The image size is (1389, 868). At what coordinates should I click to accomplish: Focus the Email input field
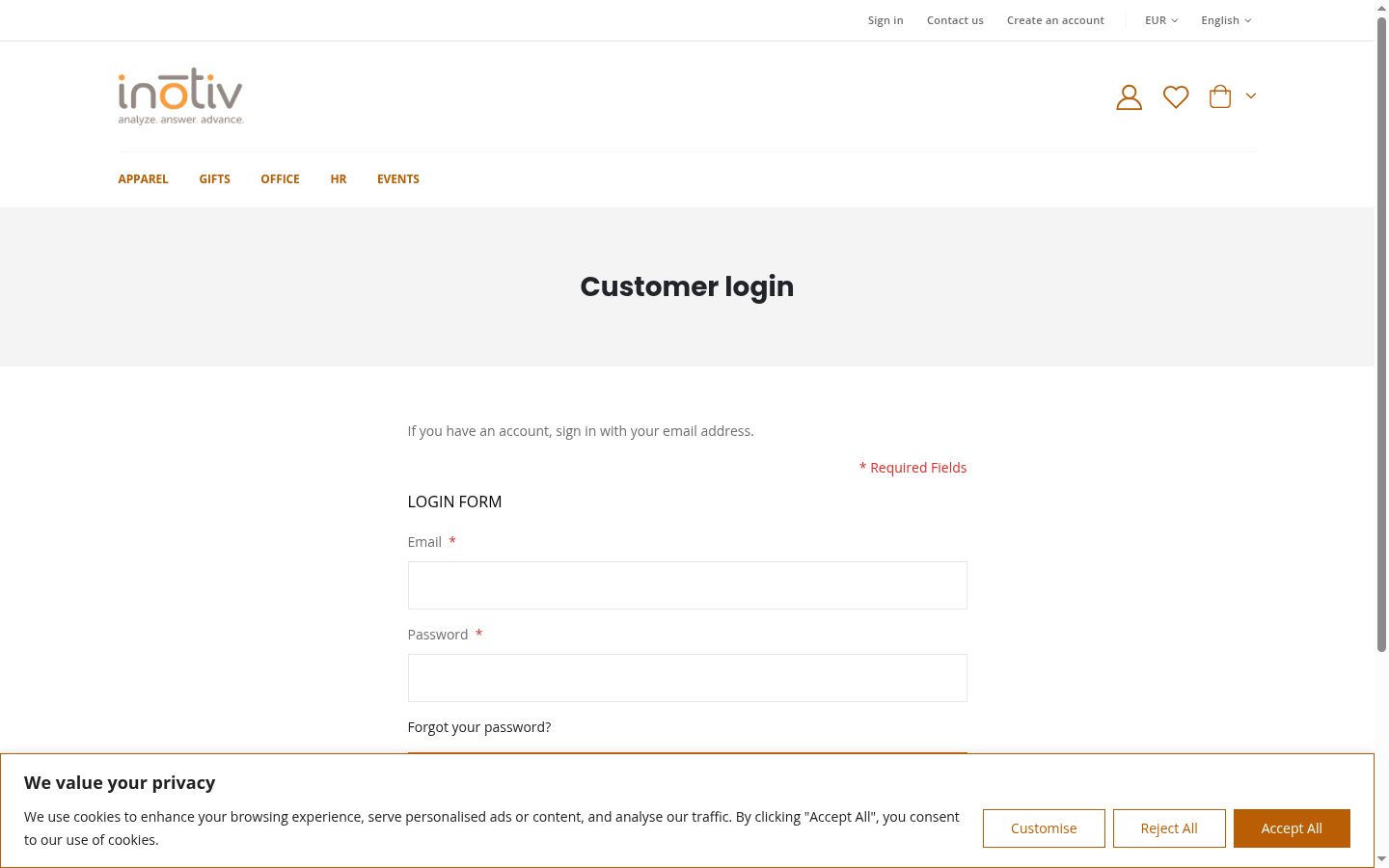[687, 585]
